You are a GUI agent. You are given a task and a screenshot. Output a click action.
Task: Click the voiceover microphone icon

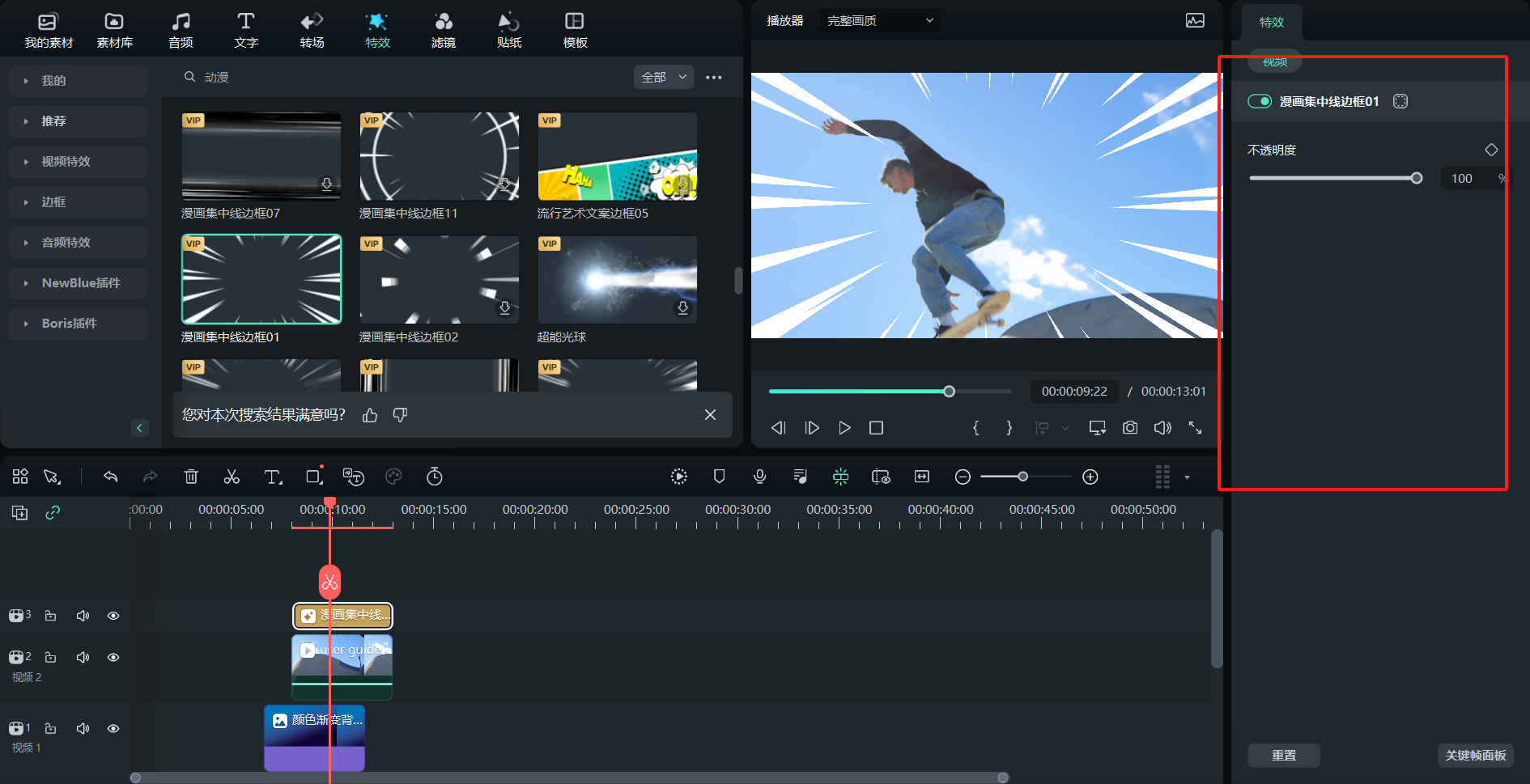point(759,477)
